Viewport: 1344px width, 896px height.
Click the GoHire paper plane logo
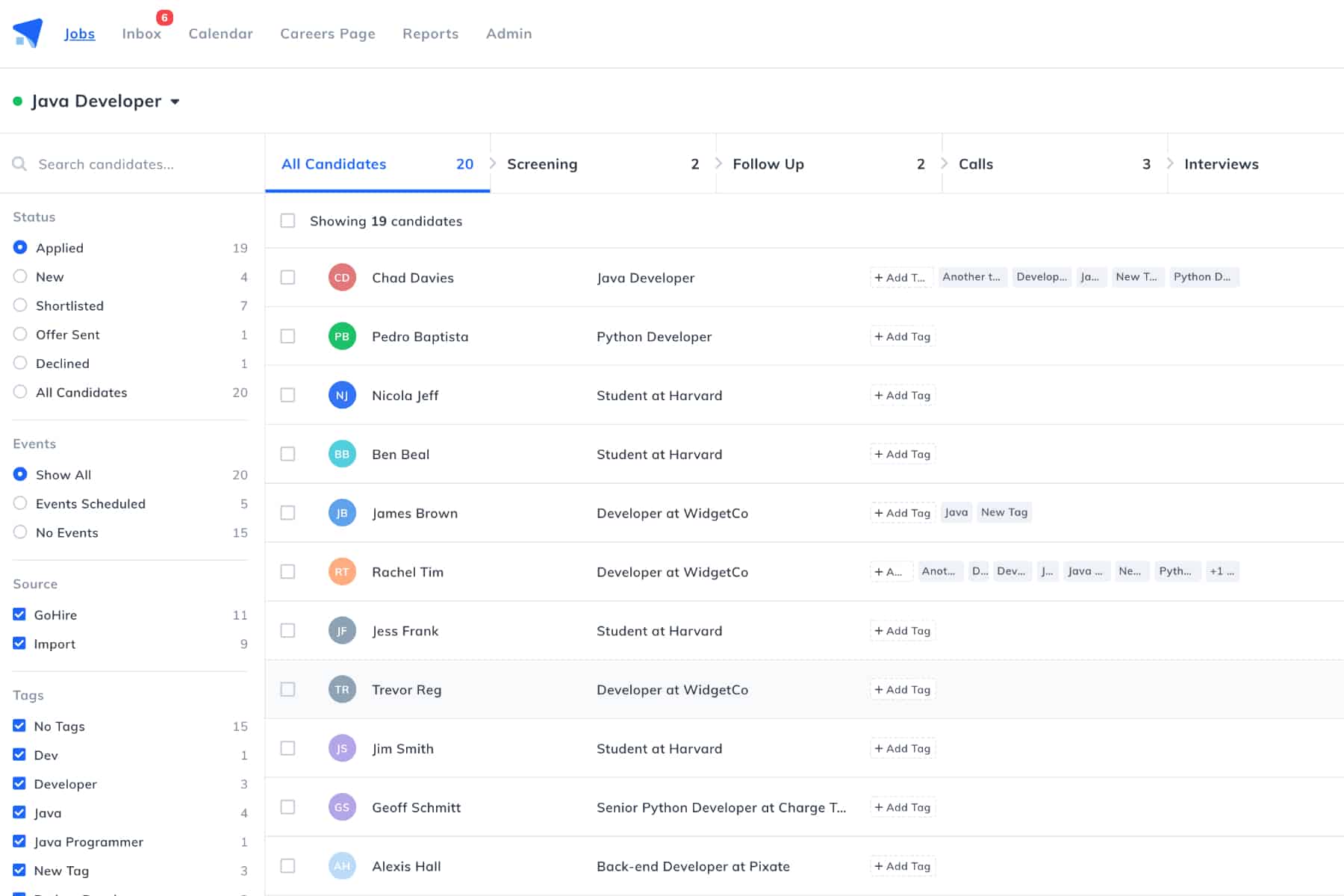coord(26,31)
